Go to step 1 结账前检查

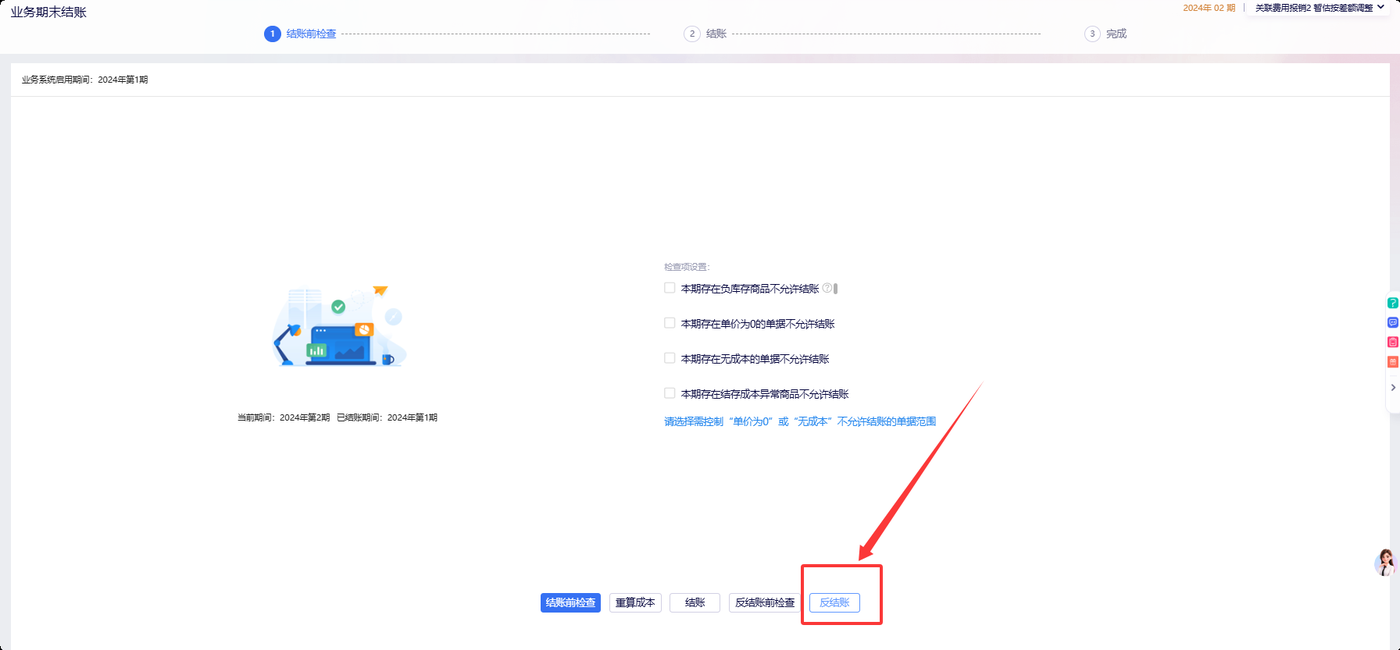point(300,34)
